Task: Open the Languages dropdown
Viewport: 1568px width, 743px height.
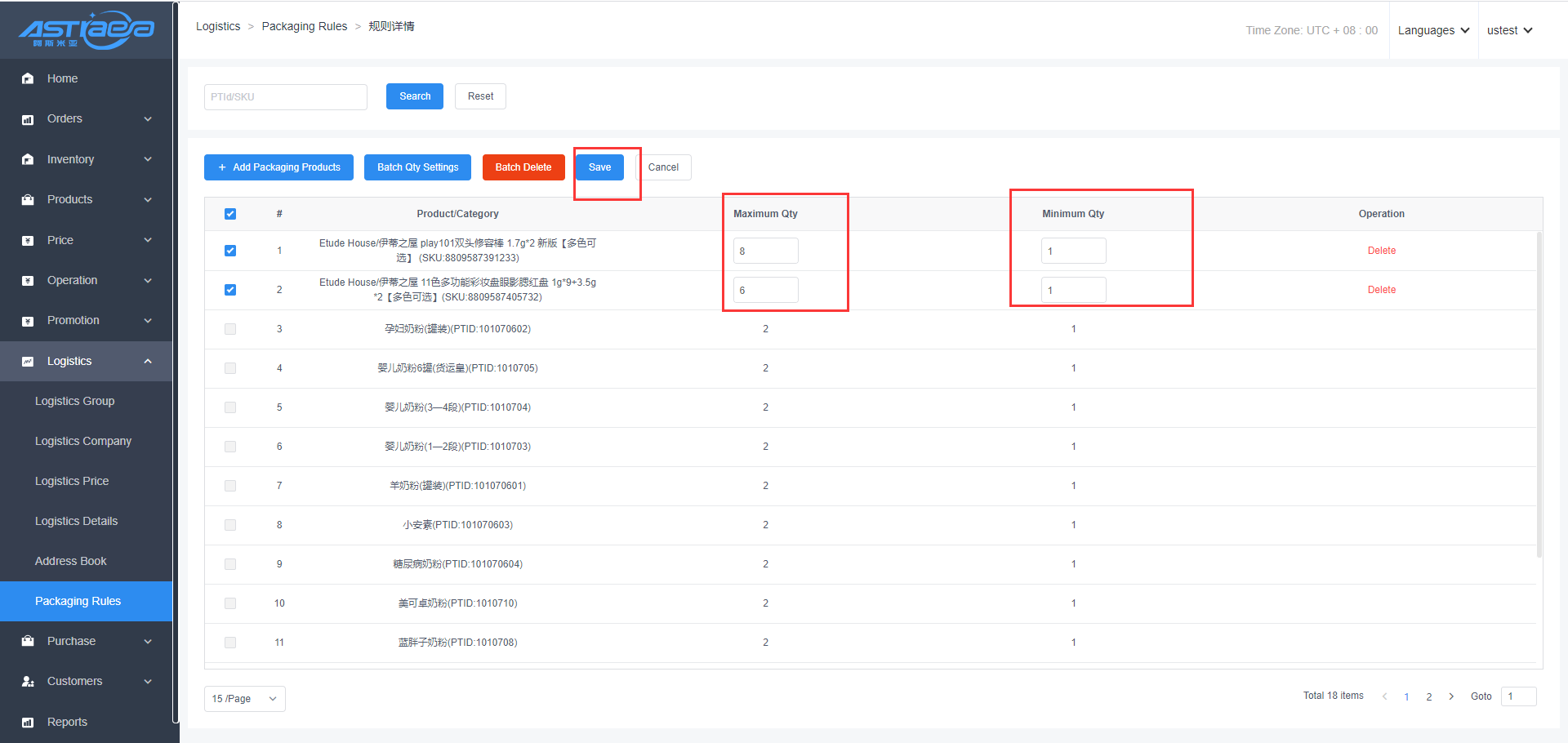Action: tap(1433, 30)
